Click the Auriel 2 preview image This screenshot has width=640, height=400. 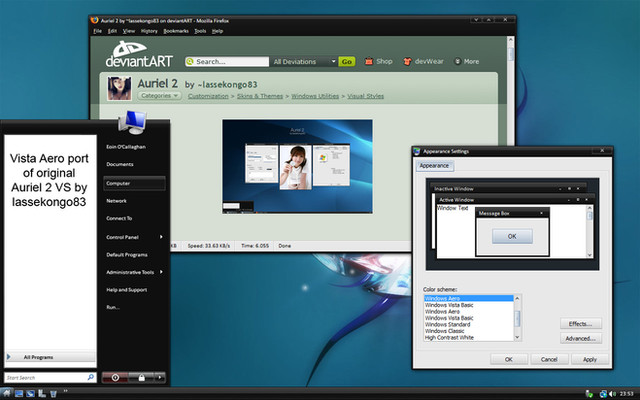[x=298, y=167]
